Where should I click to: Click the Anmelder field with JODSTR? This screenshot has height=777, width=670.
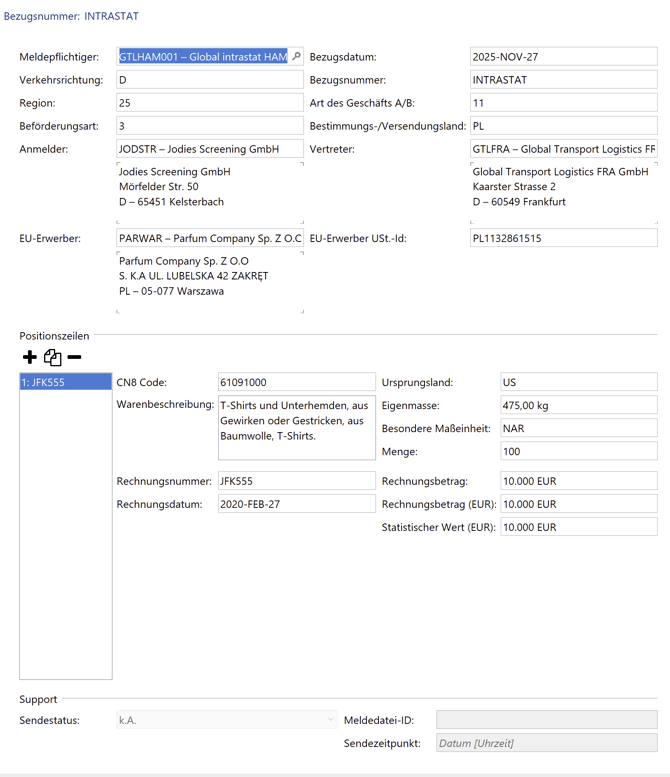pyautogui.click(x=209, y=149)
